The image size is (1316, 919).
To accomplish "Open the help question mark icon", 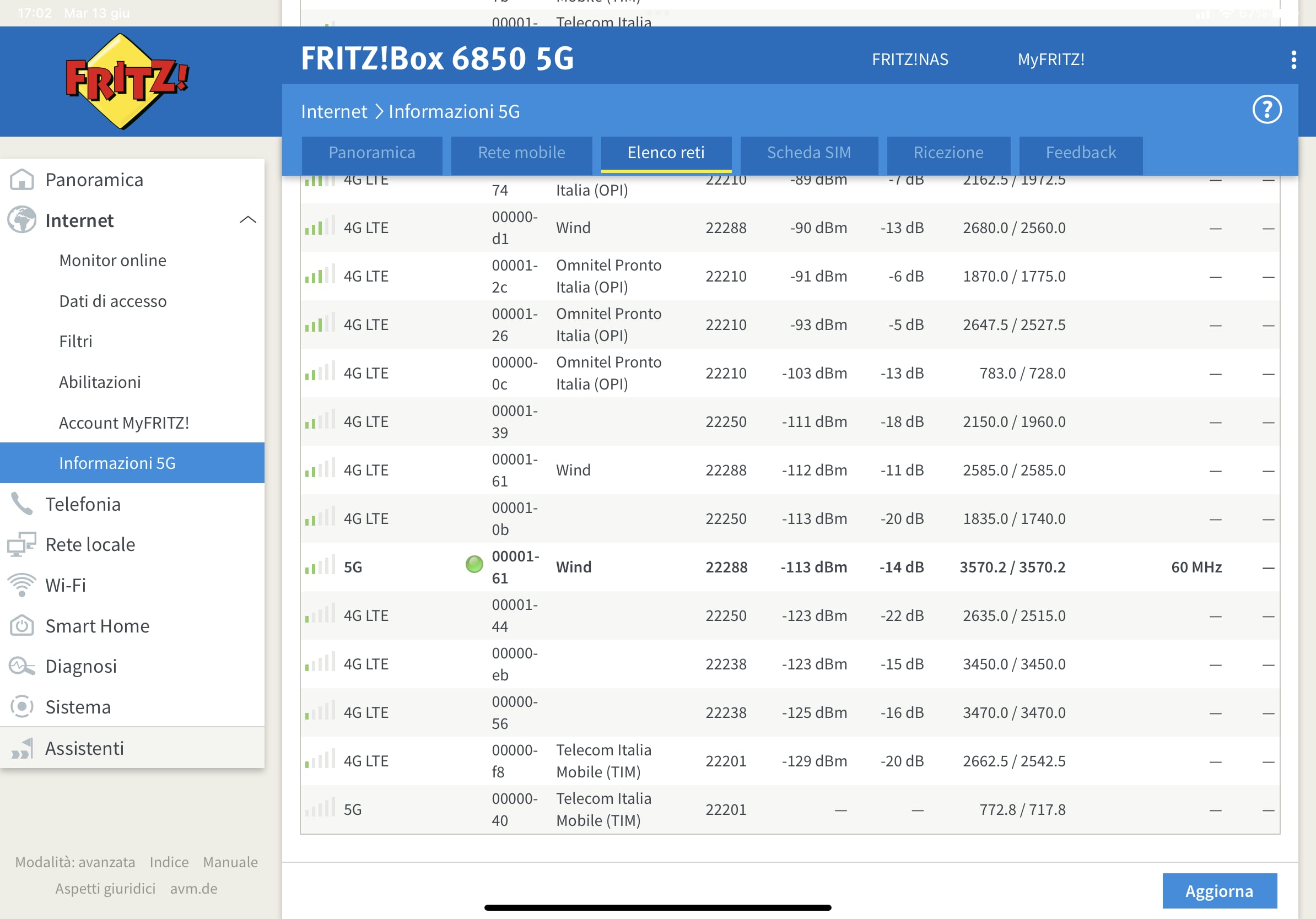I will pos(1267,110).
